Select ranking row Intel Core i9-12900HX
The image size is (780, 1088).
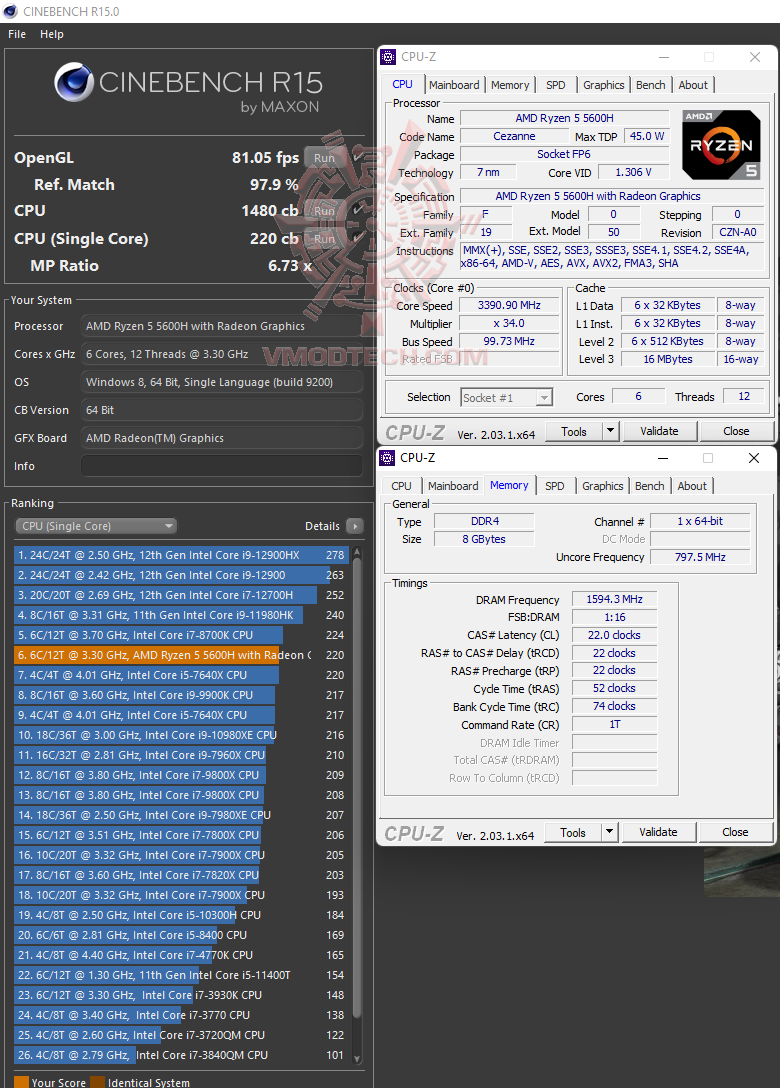pos(180,555)
